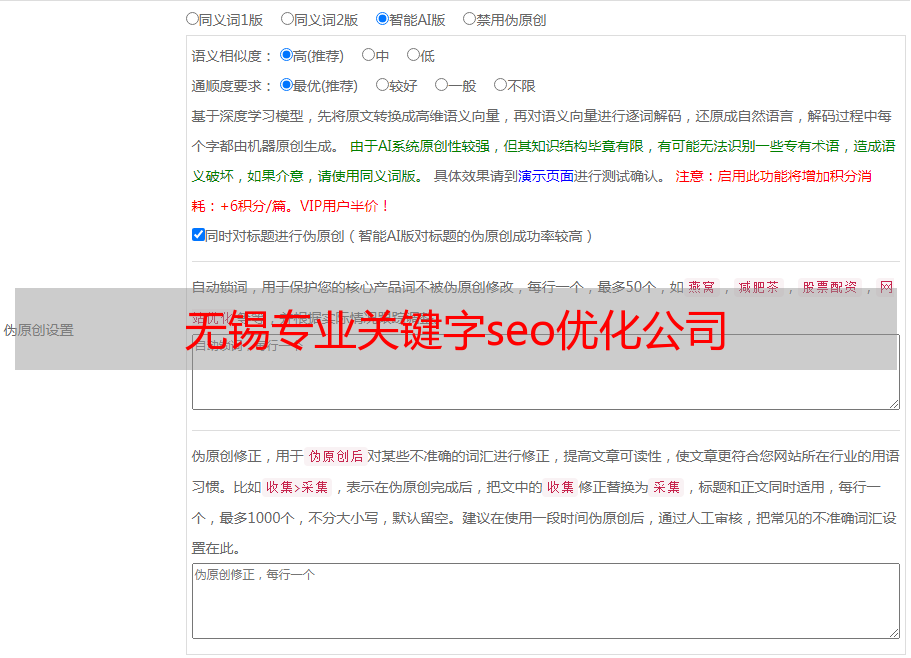Screen dimensions: 911x658
Task: Set 通顺度要求 to 不限
Action: click(500, 85)
